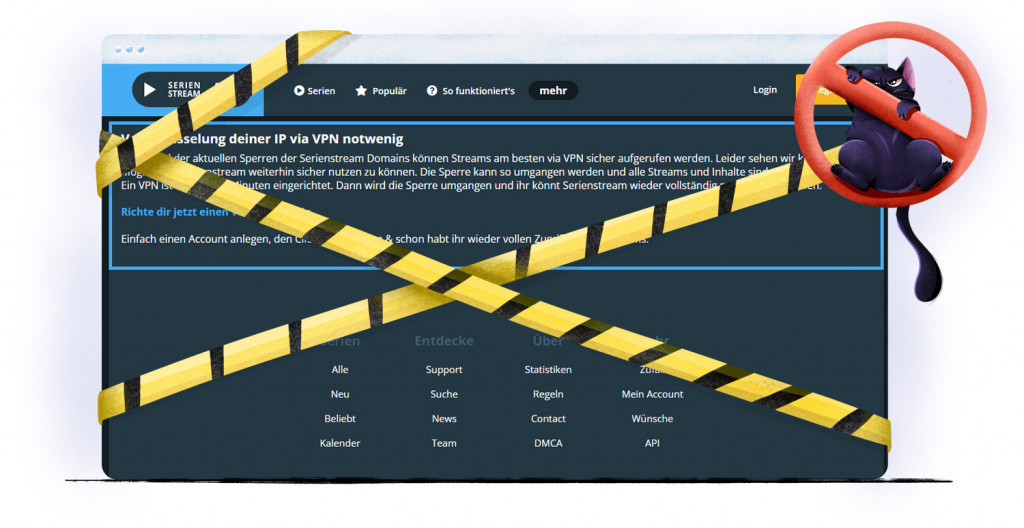Open the Wünsche footer link
Viewport: 1024px width, 528px height.
(652, 418)
